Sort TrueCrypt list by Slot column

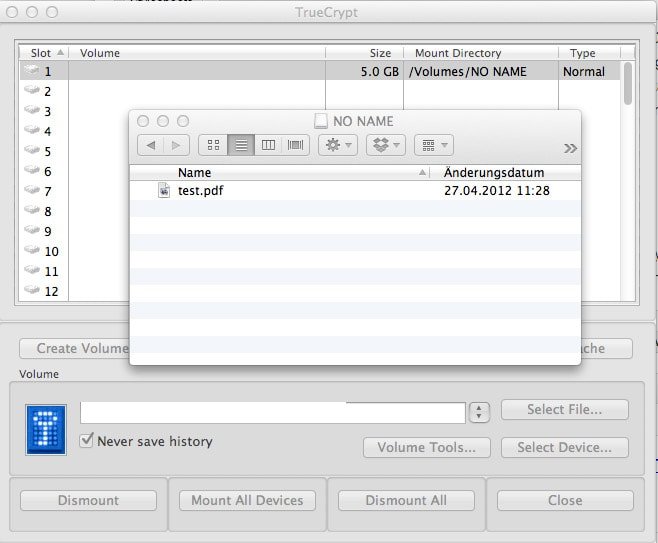pos(44,53)
